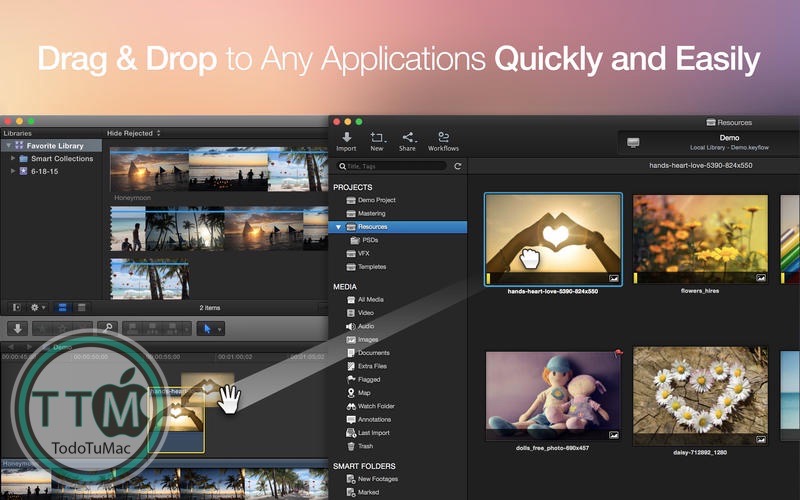Screen dimensions: 800x500
Task: Switch browser to list view
Action: pyautogui.click(x=81, y=307)
